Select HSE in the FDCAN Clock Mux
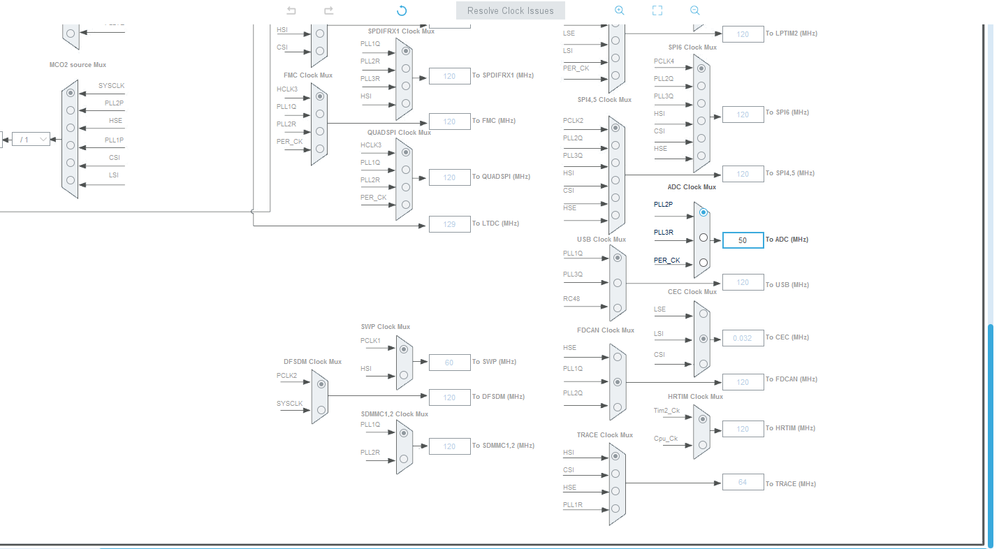Screen dimensions: 999x549 click(617, 357)
